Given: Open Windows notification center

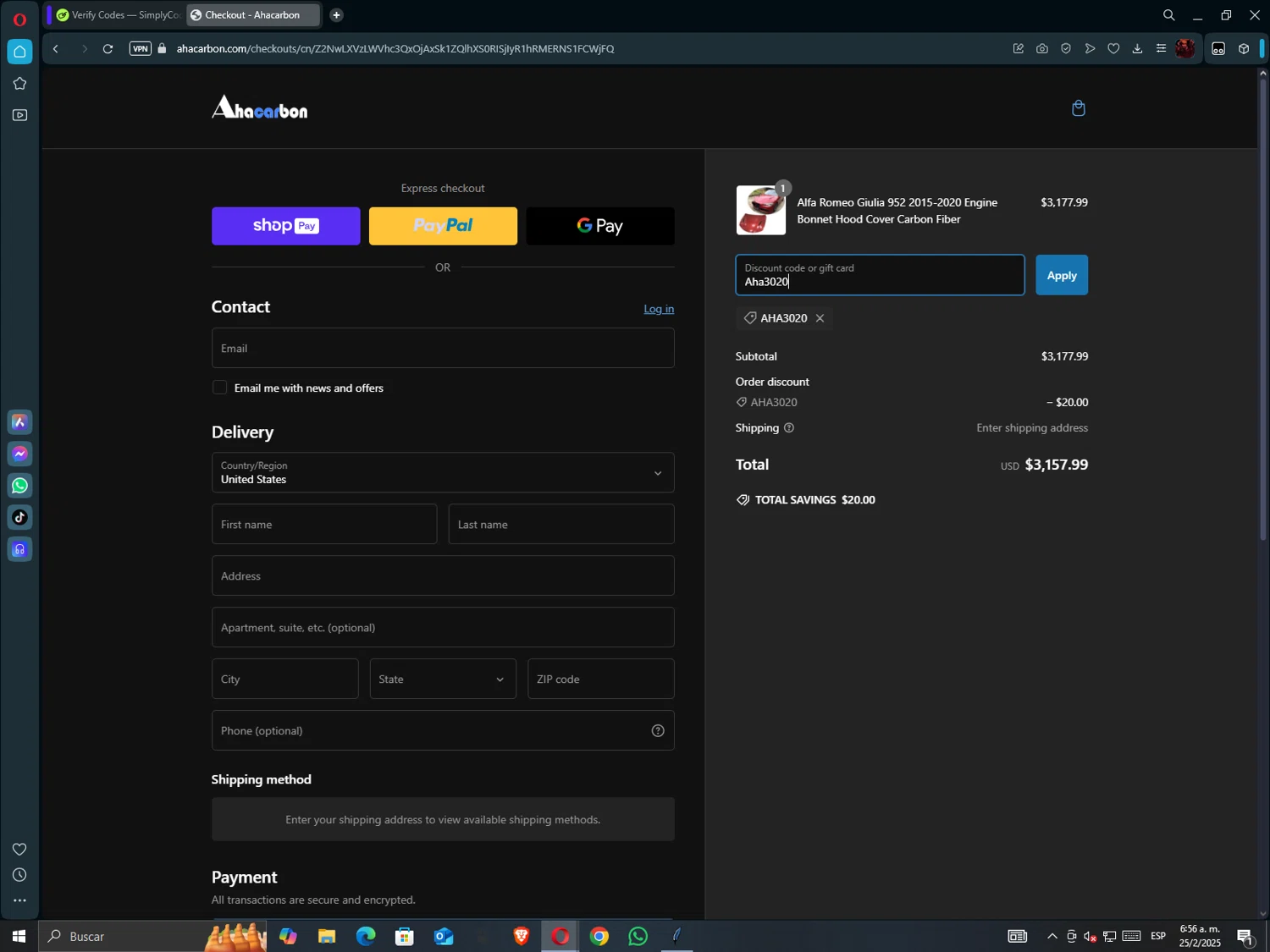Looking at the screenshot, I should (1245, 937).
